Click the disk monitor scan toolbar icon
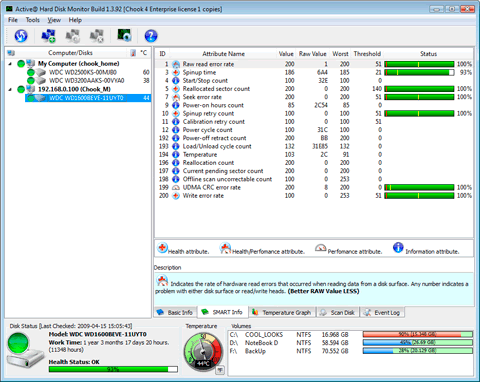480x382 pixels. (125, 35)
